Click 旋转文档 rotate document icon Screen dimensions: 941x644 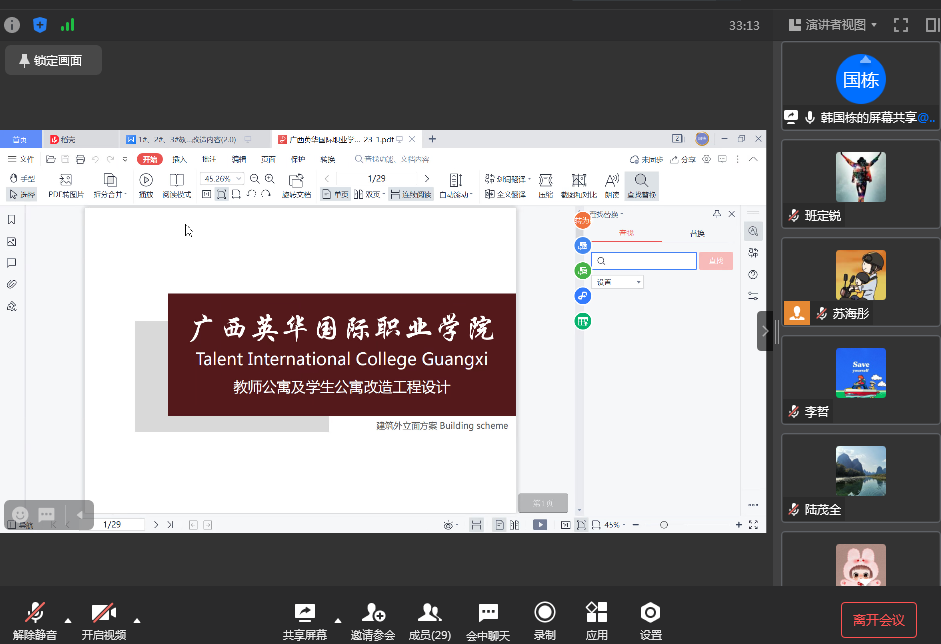tap(296, 186)
